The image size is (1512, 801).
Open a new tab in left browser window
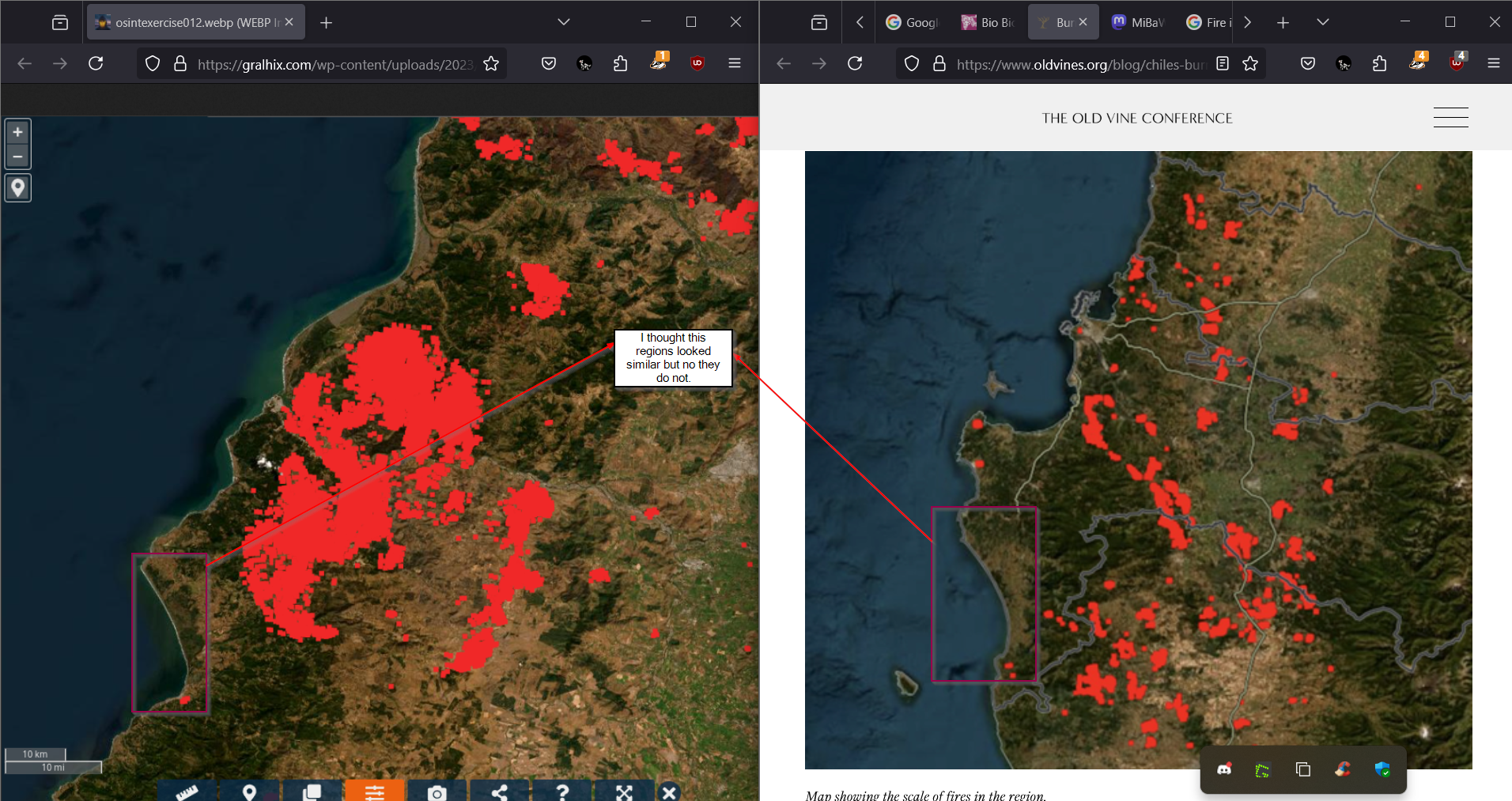point(326,22)
